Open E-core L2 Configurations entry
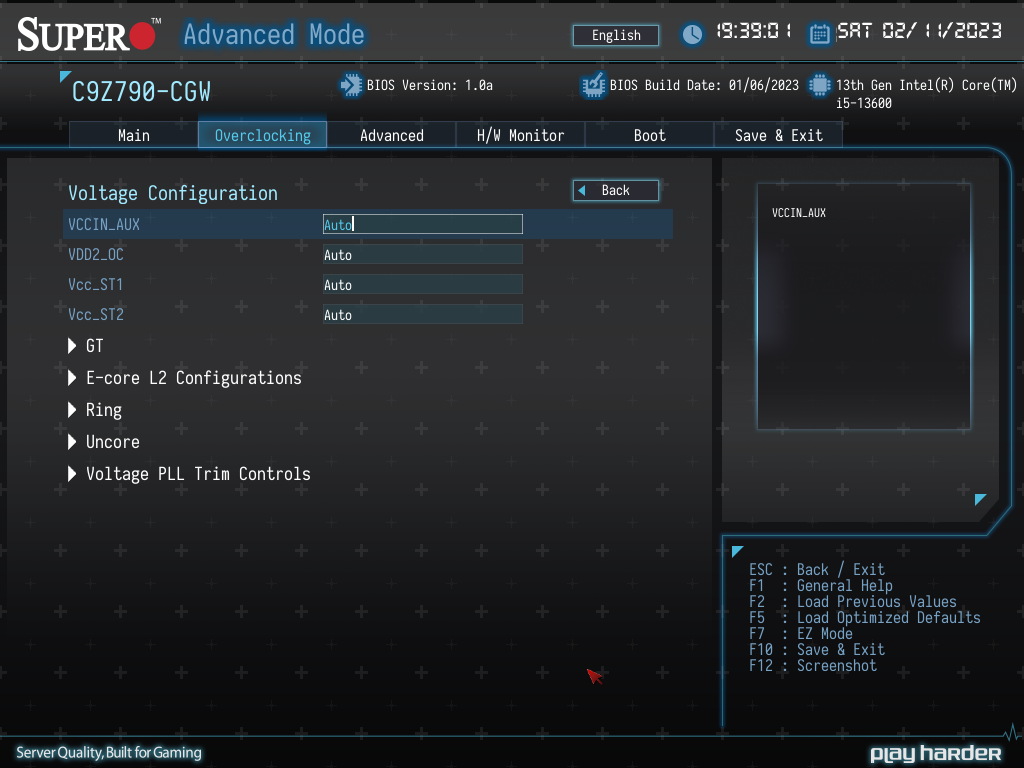The image size is (1024, 768). [194, 378]
